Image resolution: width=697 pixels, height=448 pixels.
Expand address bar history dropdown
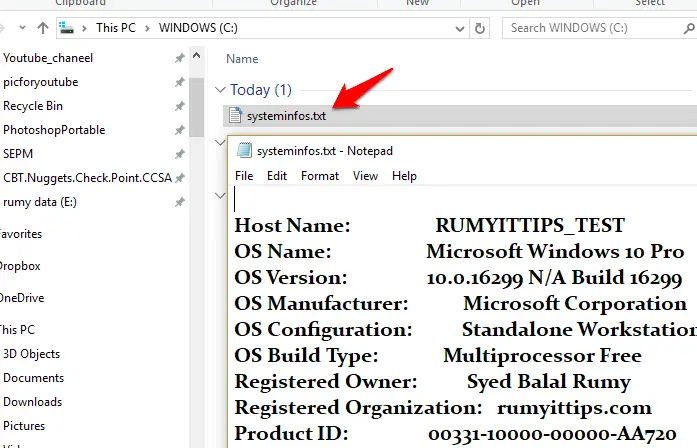click(x=460, y=29)
